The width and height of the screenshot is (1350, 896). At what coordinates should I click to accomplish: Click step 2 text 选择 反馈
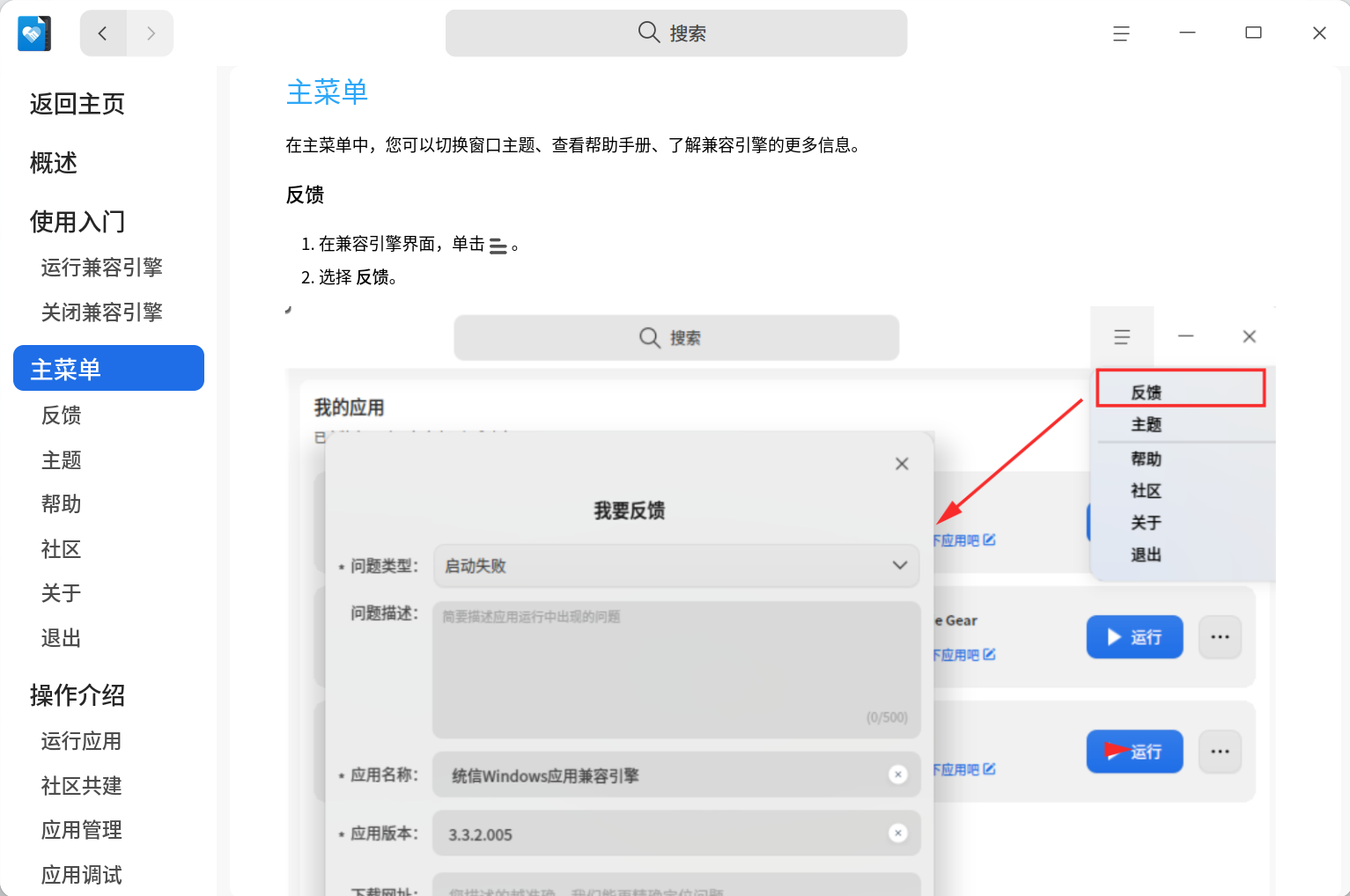358,277
